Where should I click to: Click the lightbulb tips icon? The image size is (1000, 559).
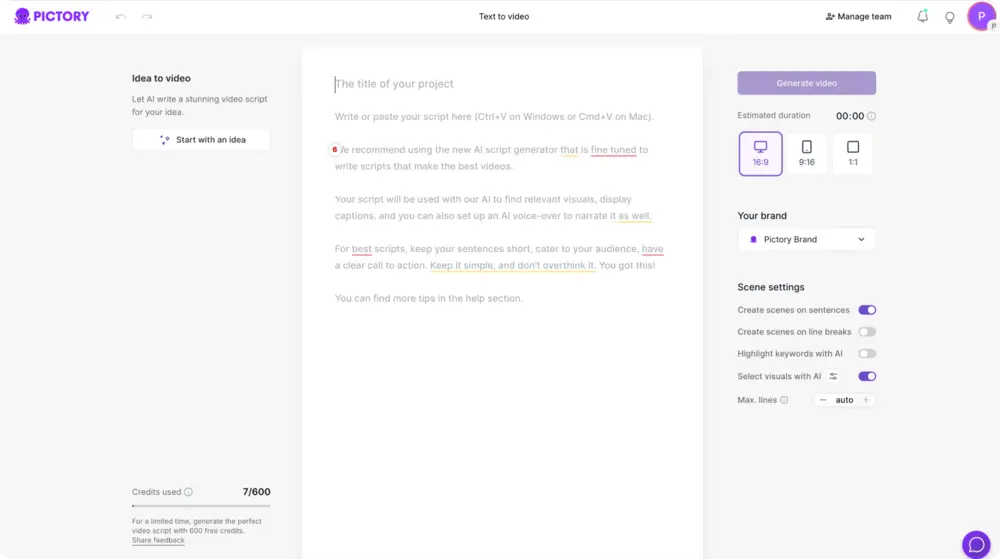950,17
